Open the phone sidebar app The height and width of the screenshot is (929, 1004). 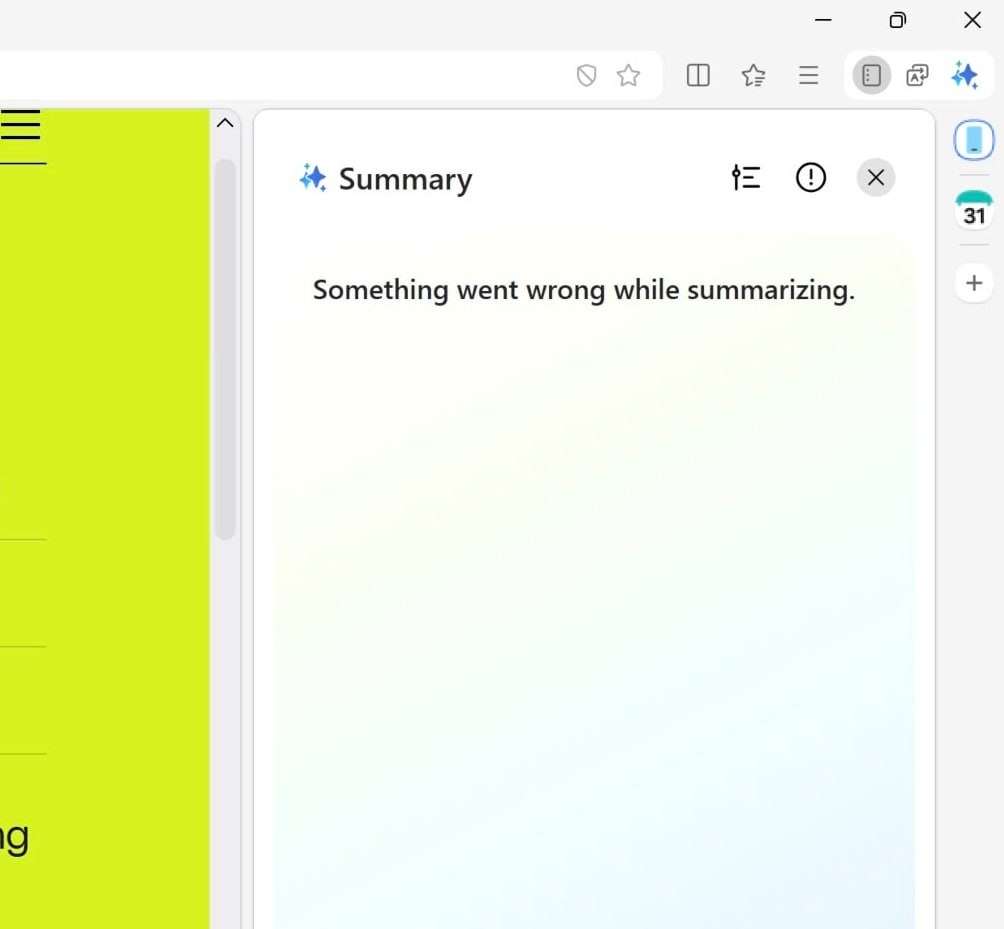(x=974, y=140)
